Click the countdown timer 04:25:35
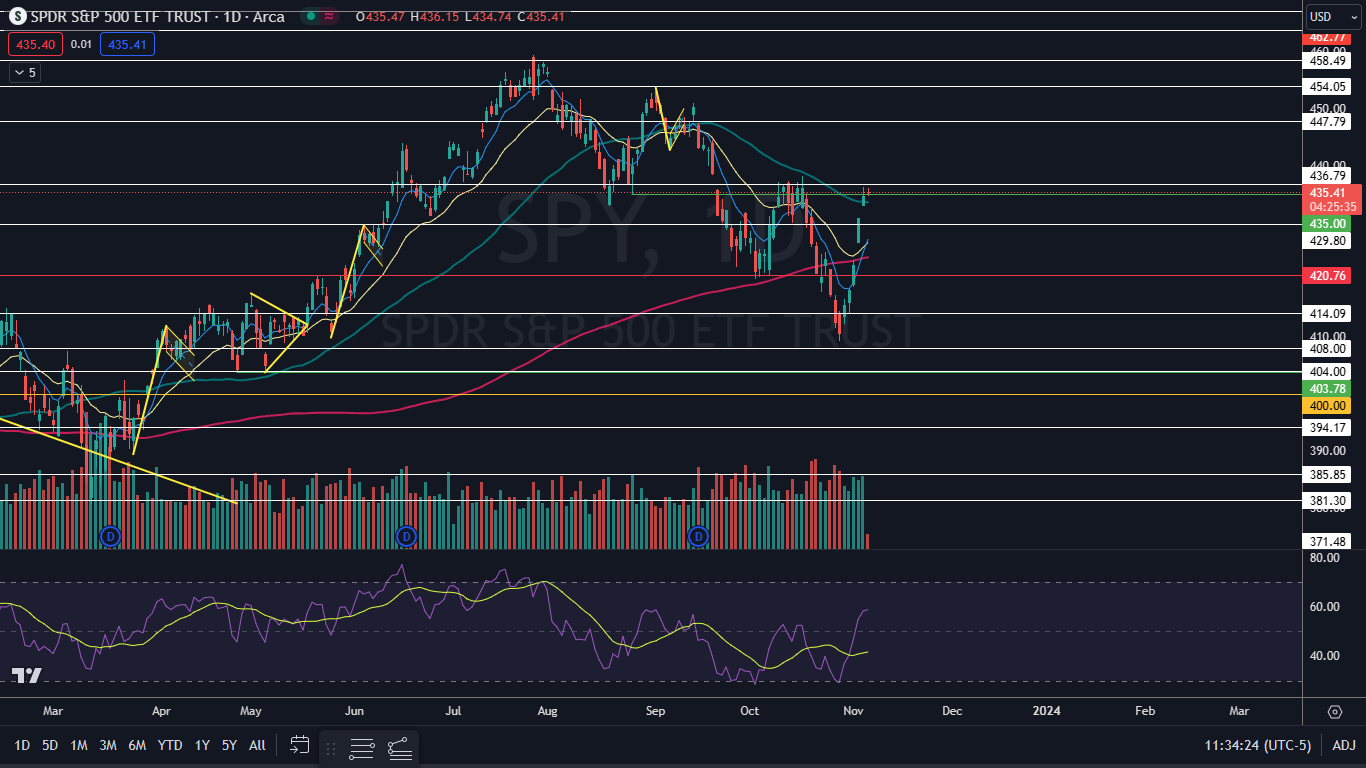The height and width of the screenshot is (768, 1366). [1332, 206]
